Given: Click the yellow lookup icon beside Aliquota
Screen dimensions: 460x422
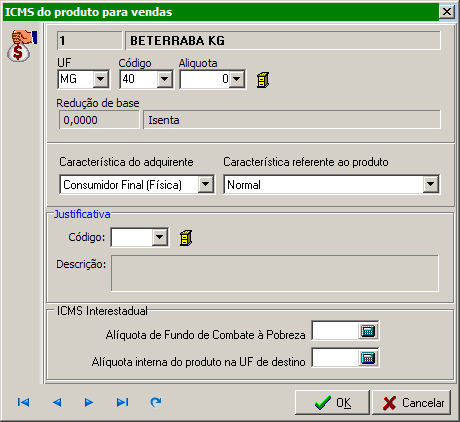Looking at the screenshot, I should (263, 80).
